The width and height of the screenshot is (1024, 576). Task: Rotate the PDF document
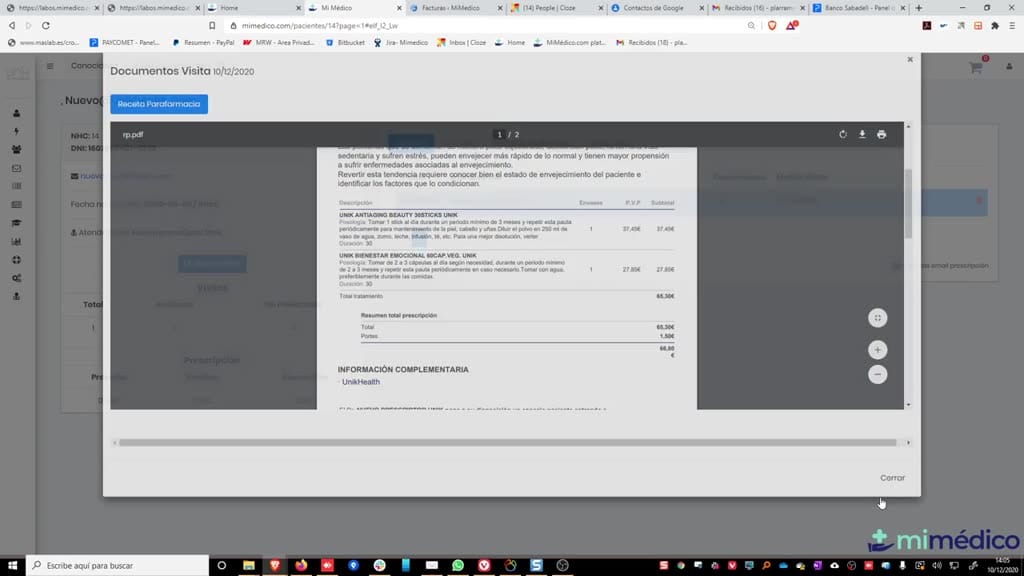coord(842,135)
